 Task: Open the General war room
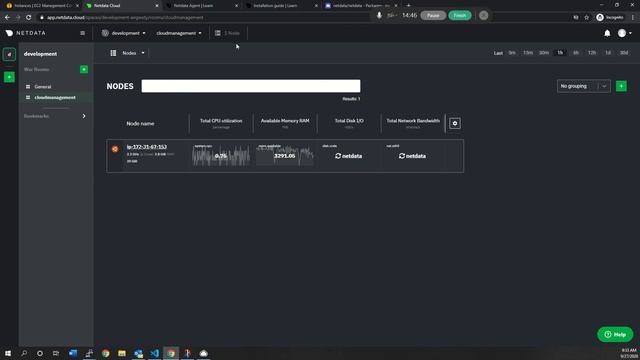pyautogui.click(x=43, y=87)
